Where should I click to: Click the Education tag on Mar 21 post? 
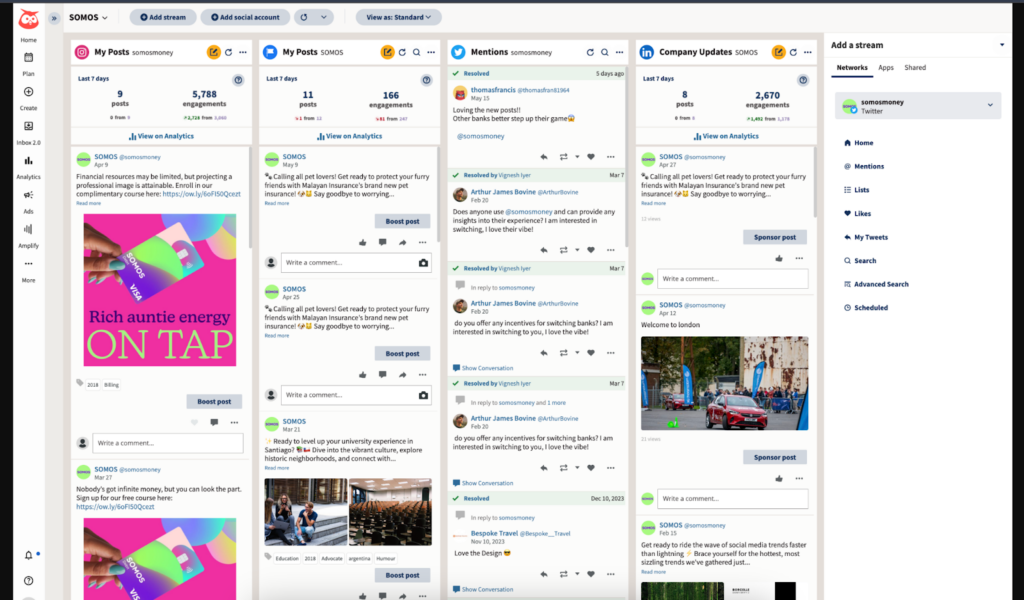coord(287,559)
